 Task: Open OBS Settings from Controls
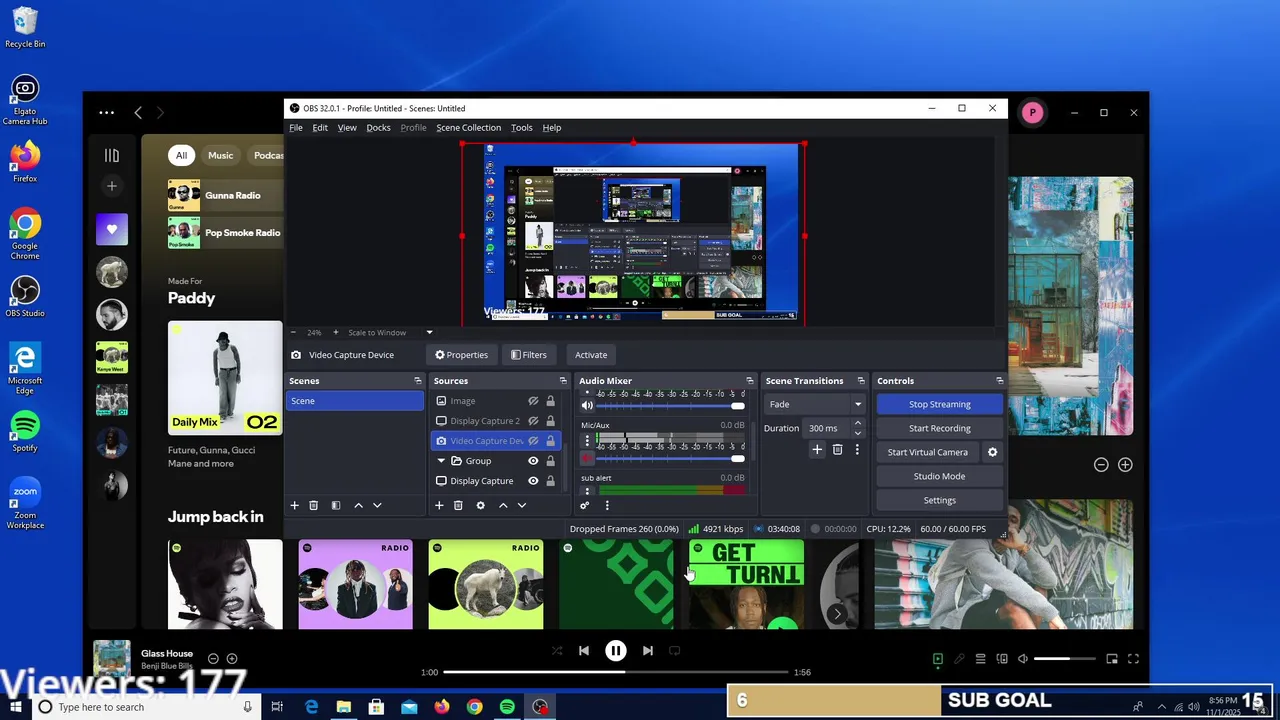pyautogui.click(x=939, y=500)
